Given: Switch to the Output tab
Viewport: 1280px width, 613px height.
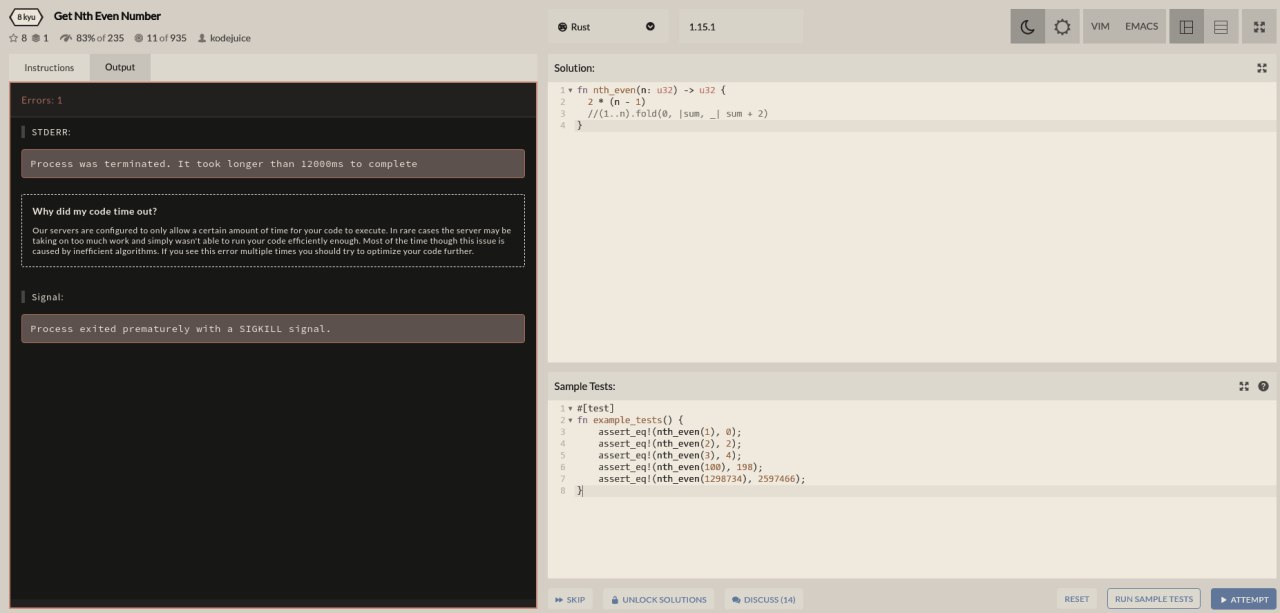Looking at the screenshot, I should click(x=120, y=68).
